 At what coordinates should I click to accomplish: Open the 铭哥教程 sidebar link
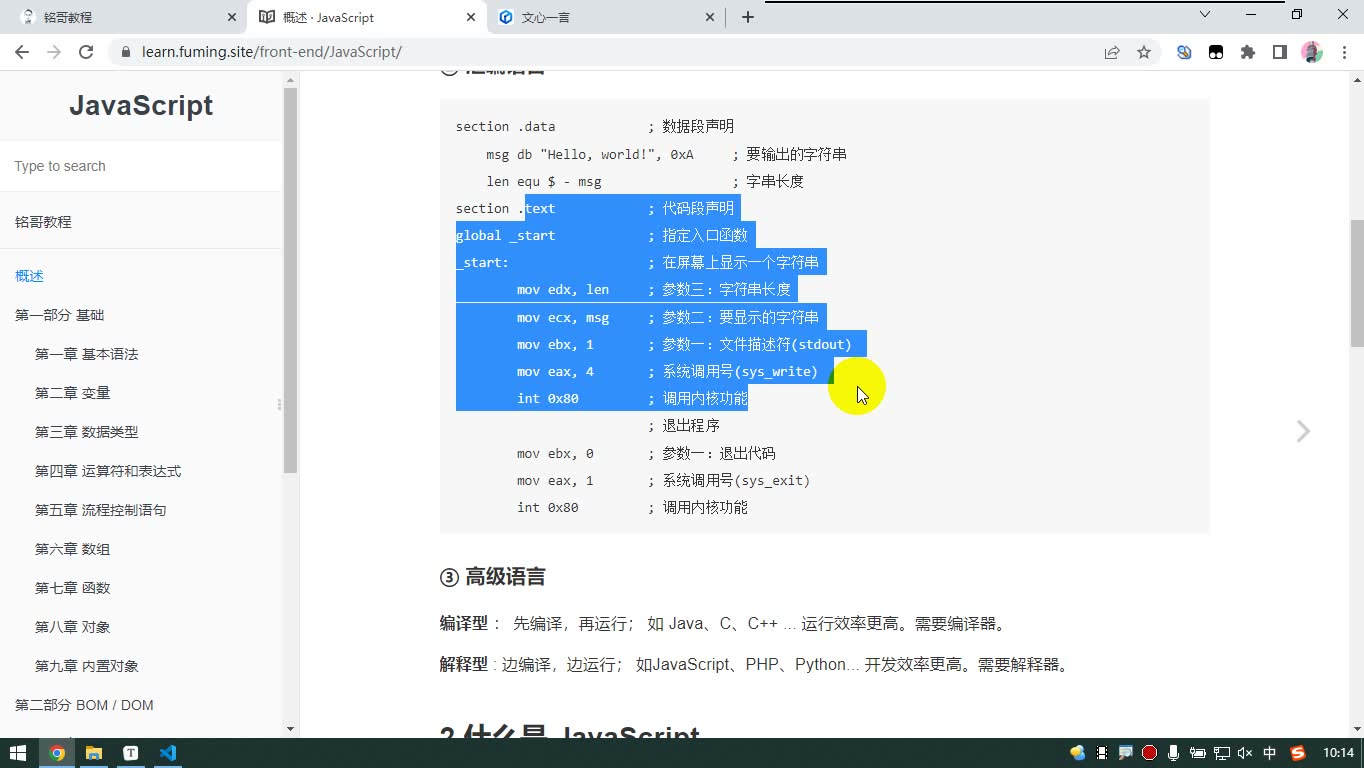(43, 222)
